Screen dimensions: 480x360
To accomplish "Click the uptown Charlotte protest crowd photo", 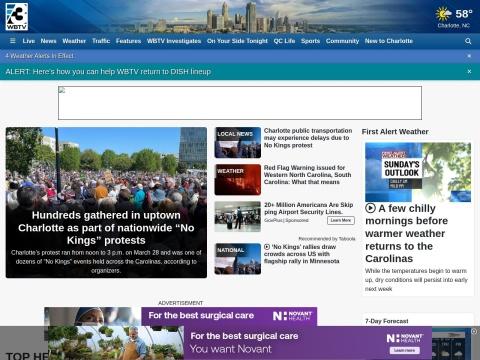I will [x=106, y=167].
